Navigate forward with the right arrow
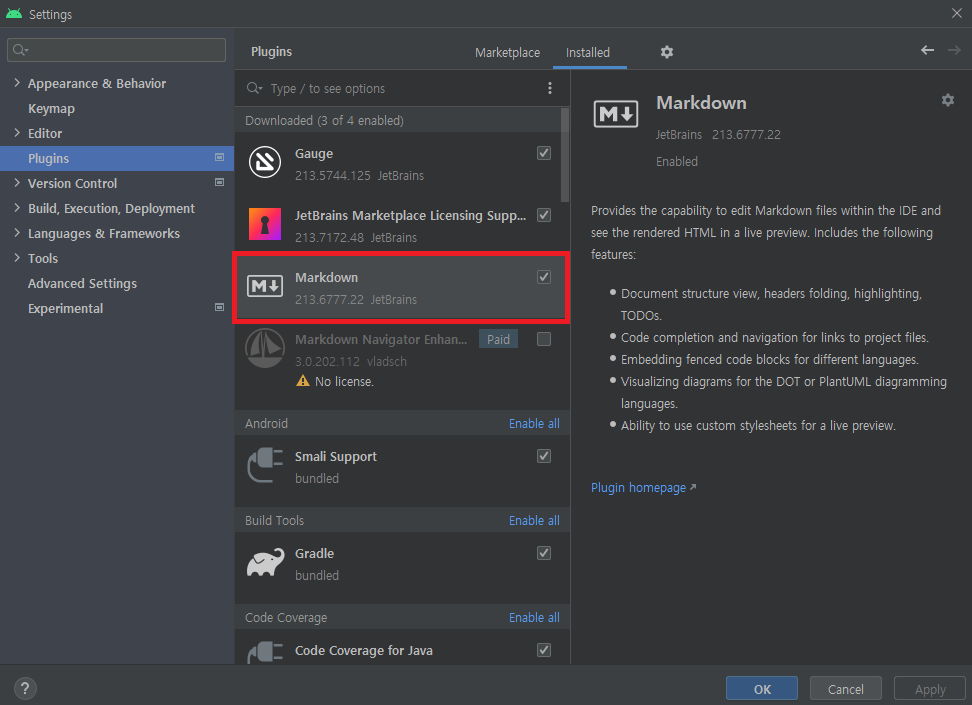 click(x=954, y=50)
